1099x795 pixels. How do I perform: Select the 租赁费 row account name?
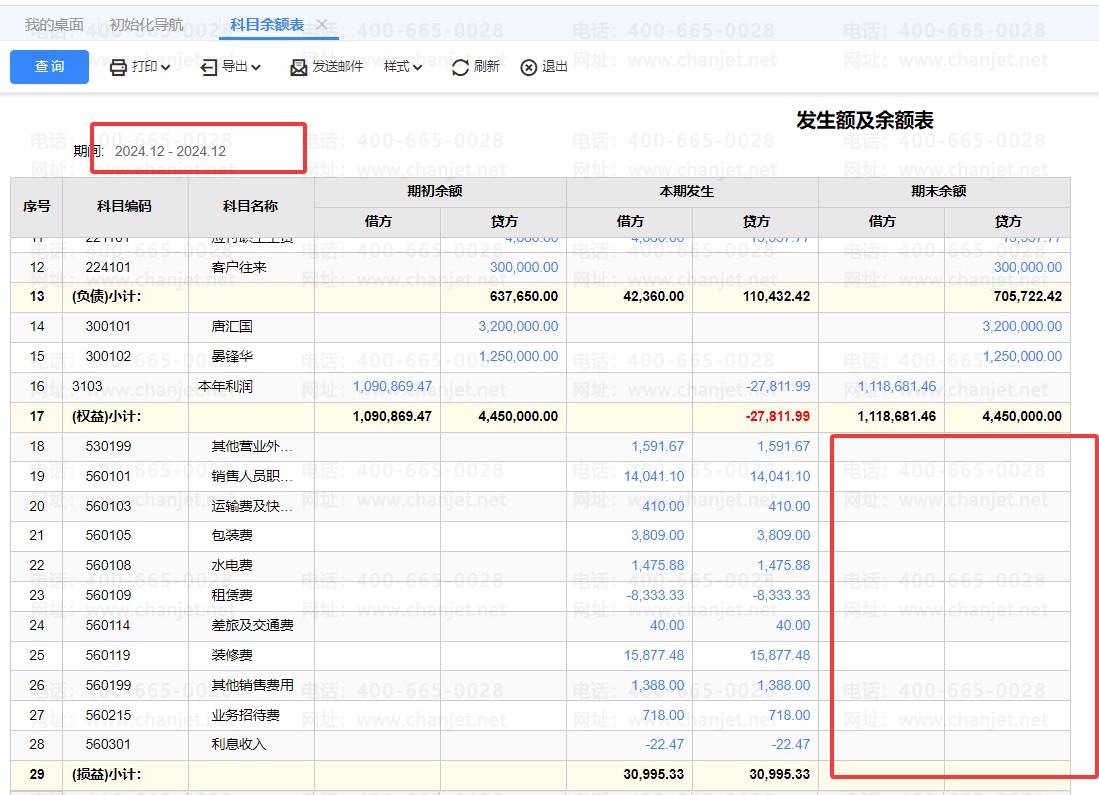[x=232, y=595]
